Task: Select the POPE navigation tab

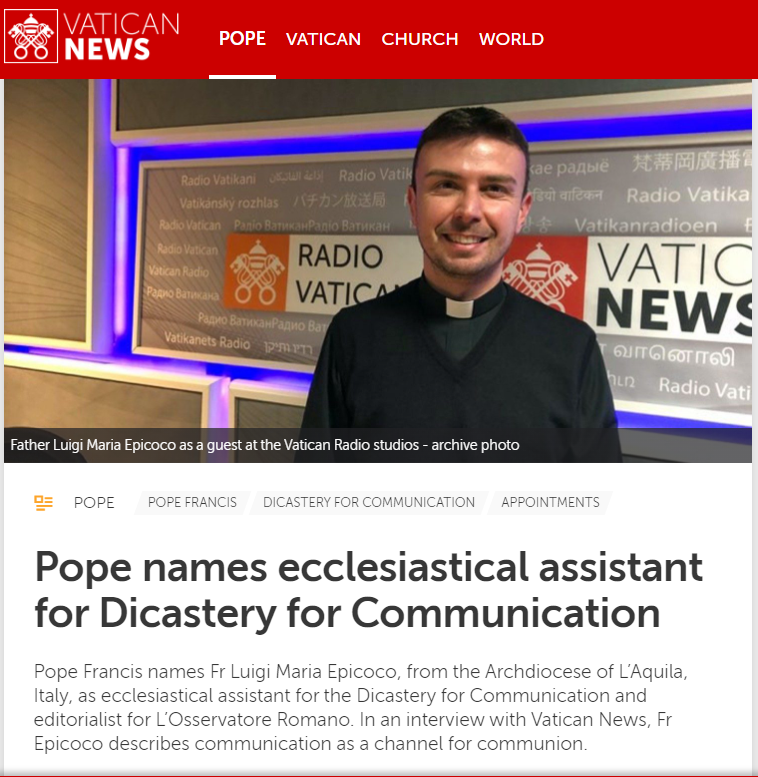Action: pos(242,39)
